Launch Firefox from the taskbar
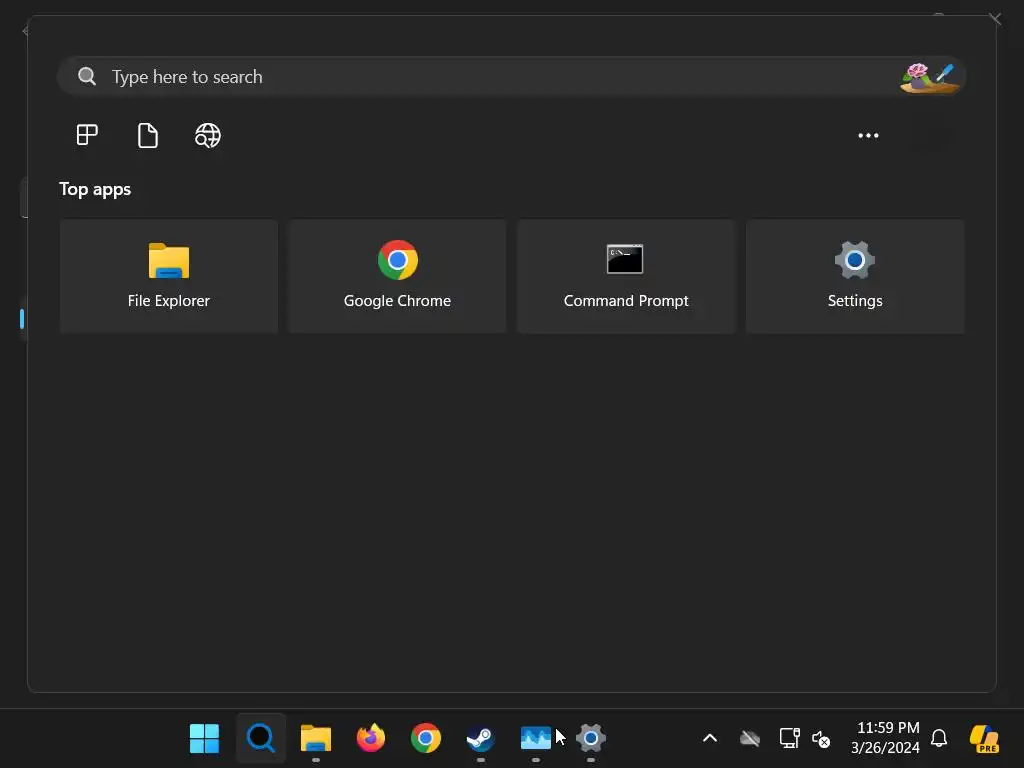Image resolution: width=1024 pixels, height=768 pixels. pos(371,739)
